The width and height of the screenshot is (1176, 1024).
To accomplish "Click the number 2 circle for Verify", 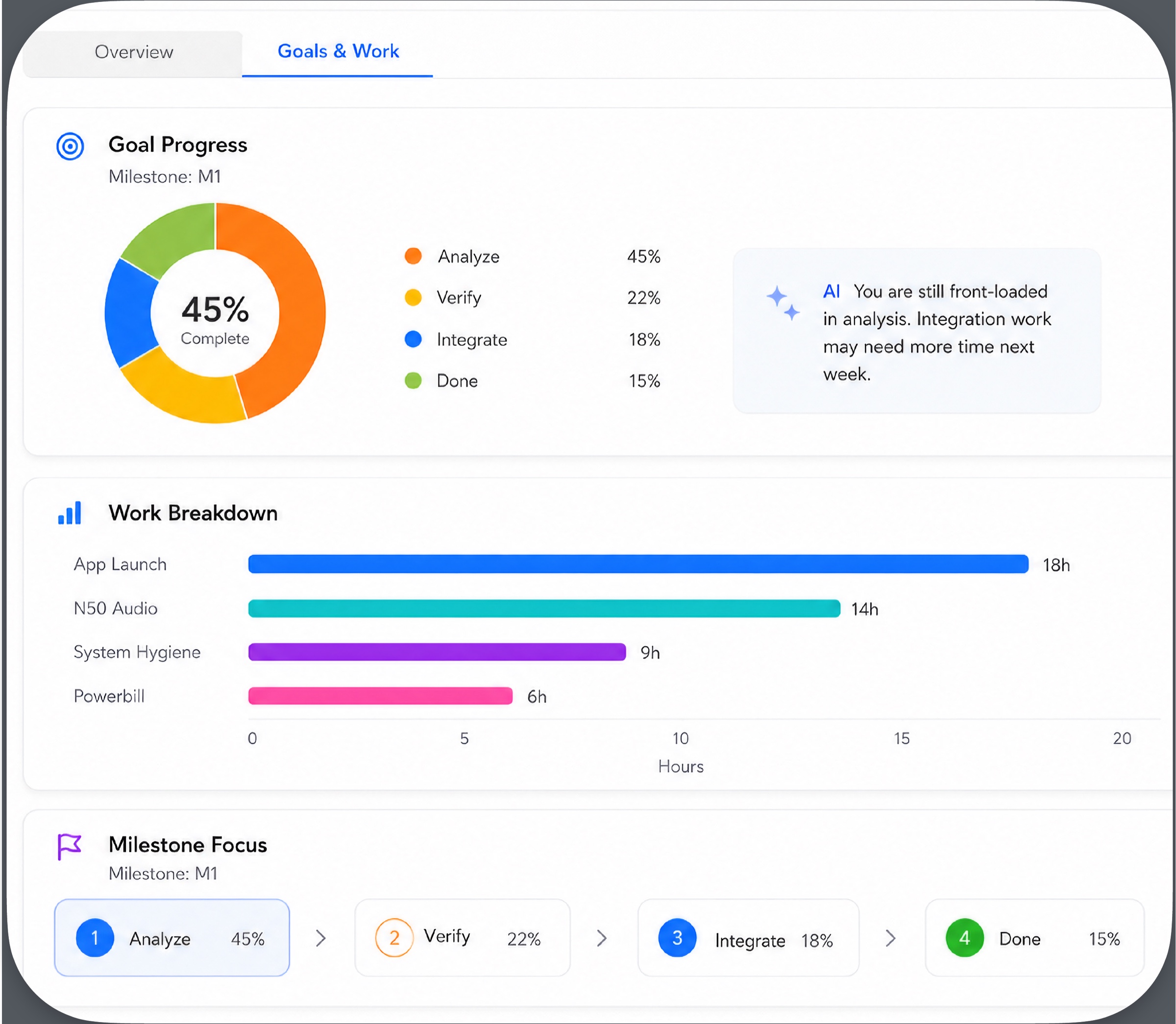I will click(x=393, y=938).
